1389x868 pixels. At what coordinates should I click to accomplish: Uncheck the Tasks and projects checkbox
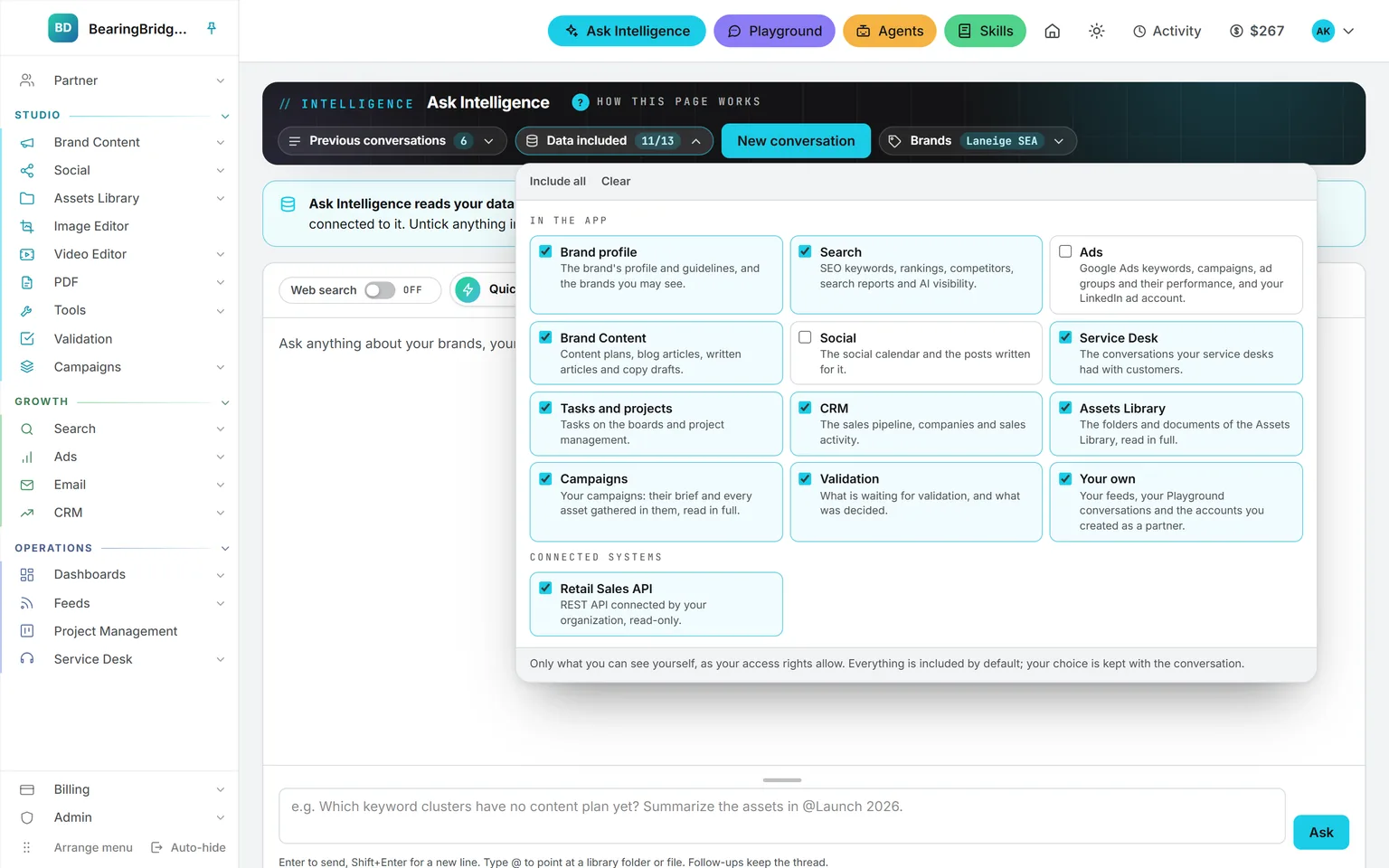tap(545, 408)
